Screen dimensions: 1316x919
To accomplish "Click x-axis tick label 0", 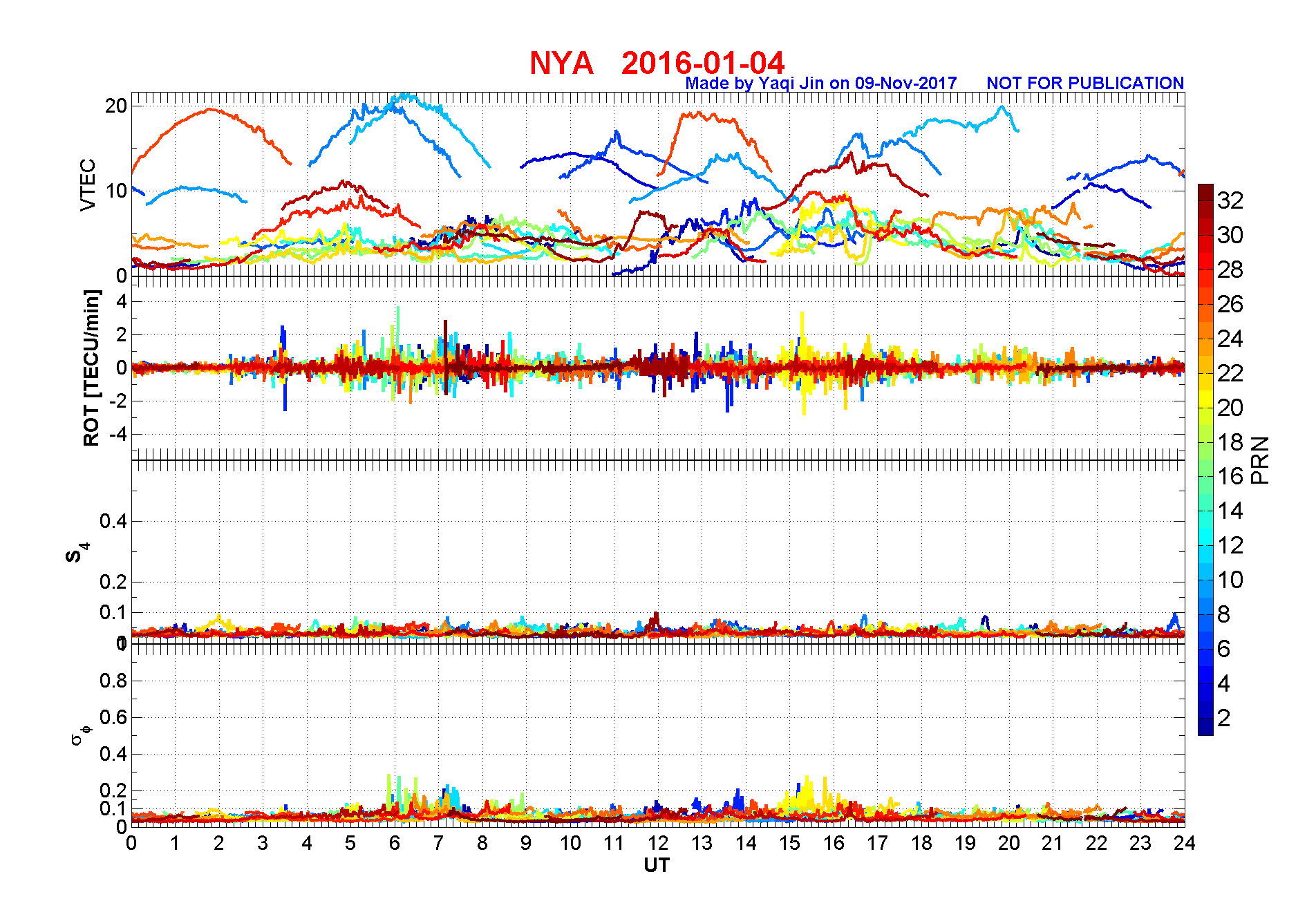I will [x=131, y=843].
